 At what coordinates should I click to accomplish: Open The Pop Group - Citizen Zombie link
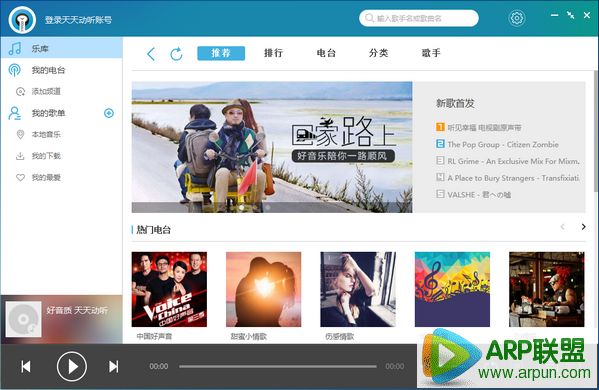(x=503, y=144)
